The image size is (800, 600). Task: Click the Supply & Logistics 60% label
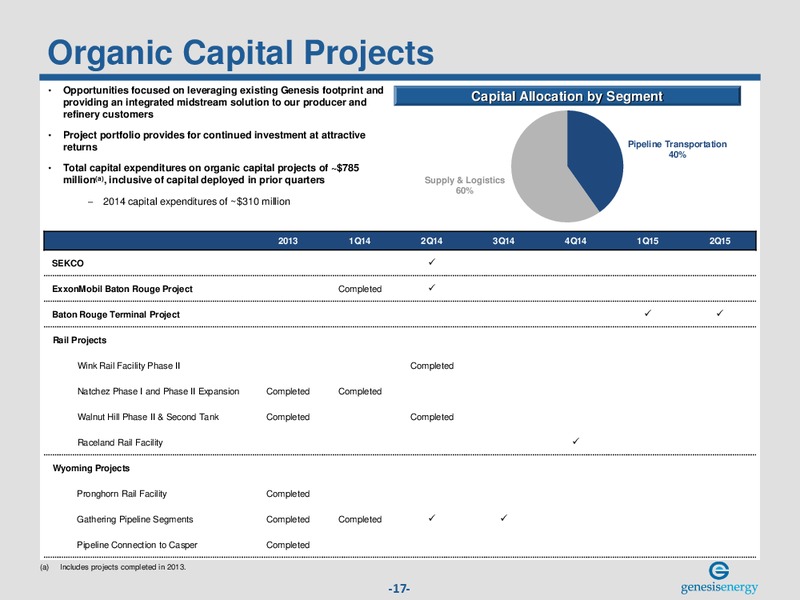pyautogui.click(x=464, y=185)
